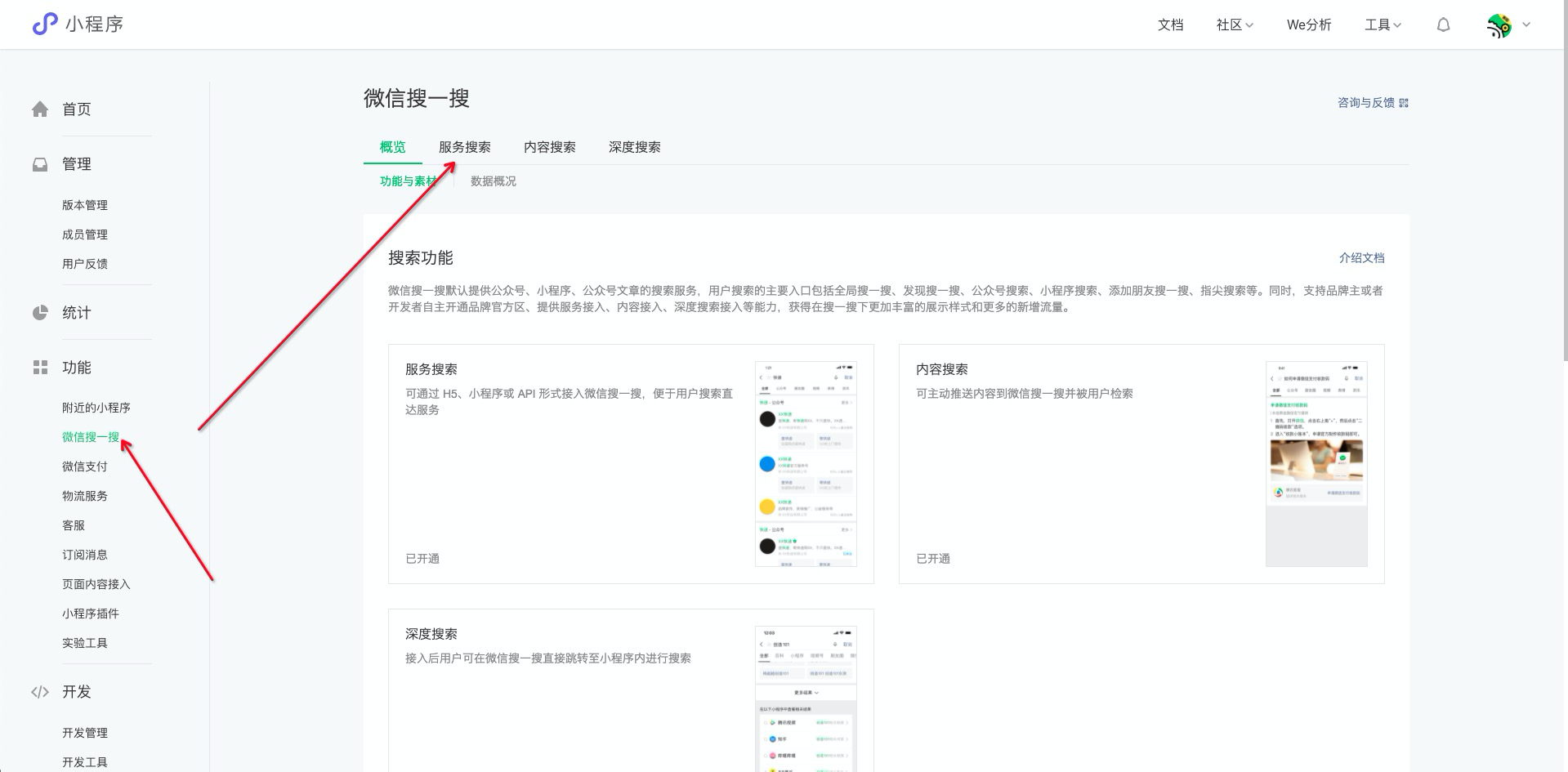Viewport: 1568px width, 772px height.
Task: Click the 深度搜索 card title
Action: [x=431, y=634]
